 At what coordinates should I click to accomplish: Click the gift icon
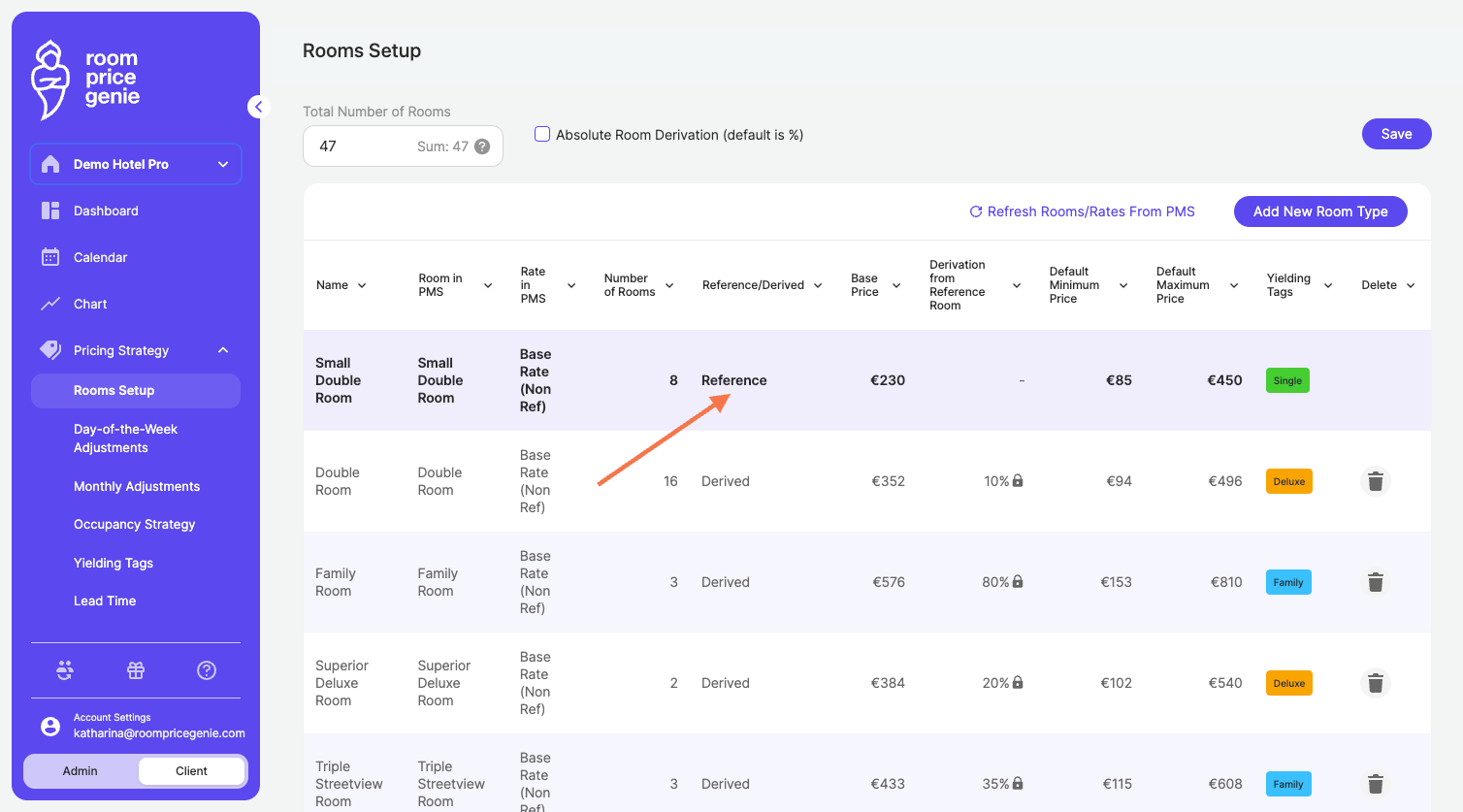tap(136, 670)
